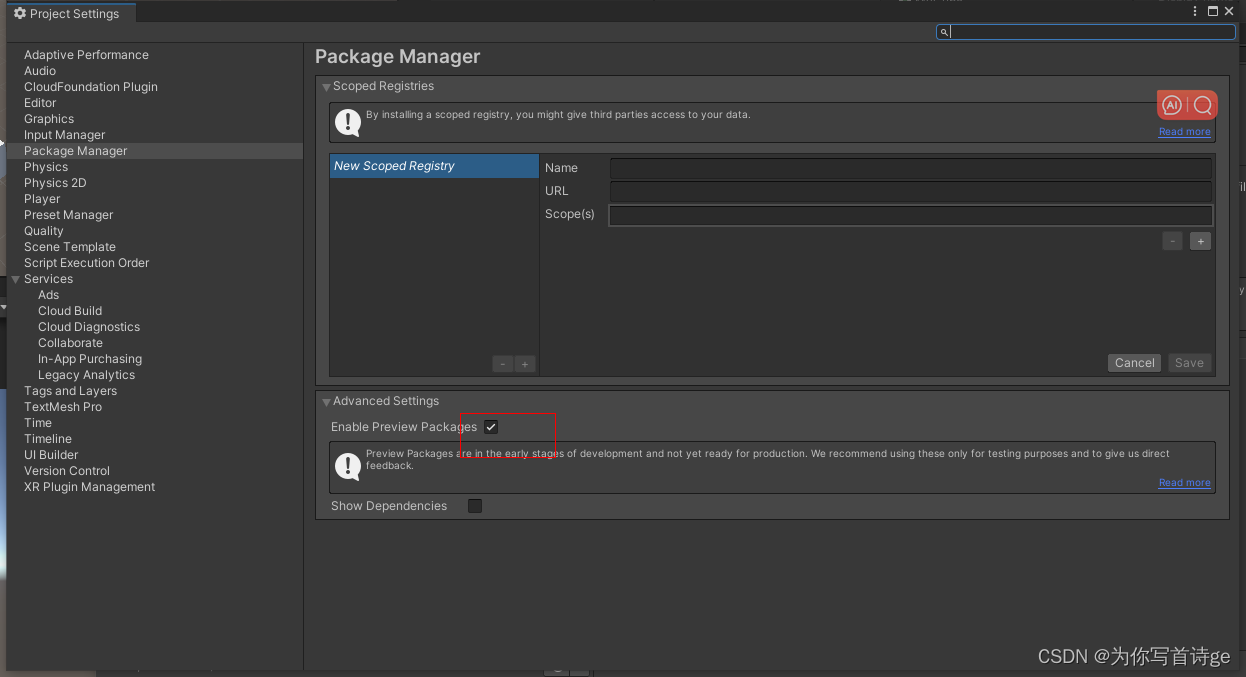1246x677 pixels.
Task: Click the warning icon beside scoped registry notice
Action: pos(348,122)
